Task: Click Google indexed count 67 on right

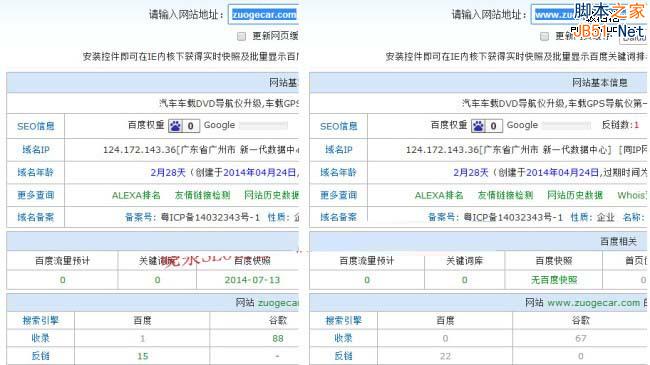Action: [x=581, y=338]
